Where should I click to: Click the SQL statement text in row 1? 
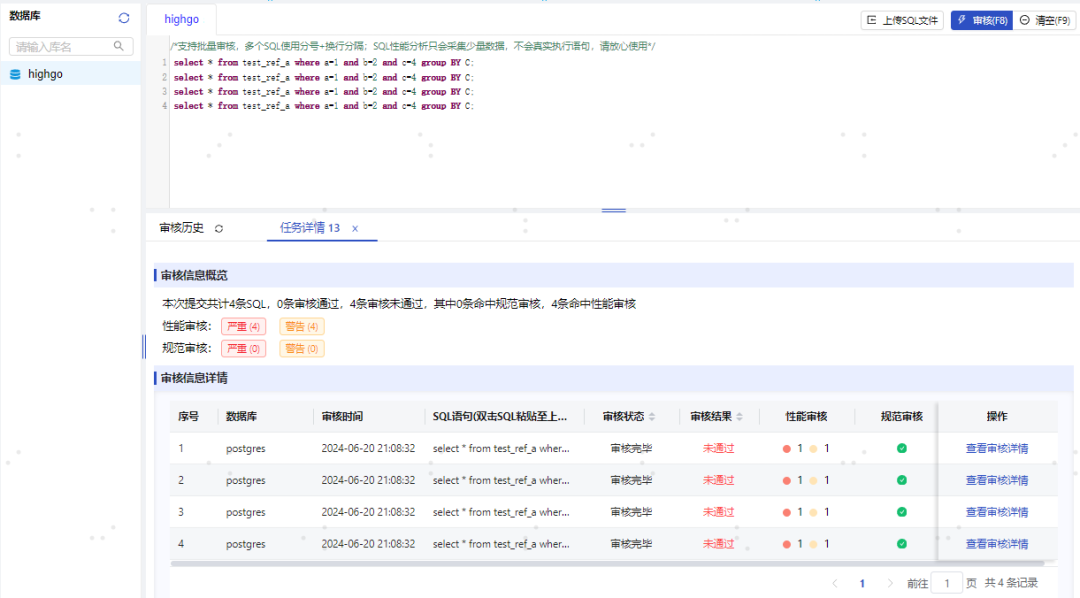(501, 448)
